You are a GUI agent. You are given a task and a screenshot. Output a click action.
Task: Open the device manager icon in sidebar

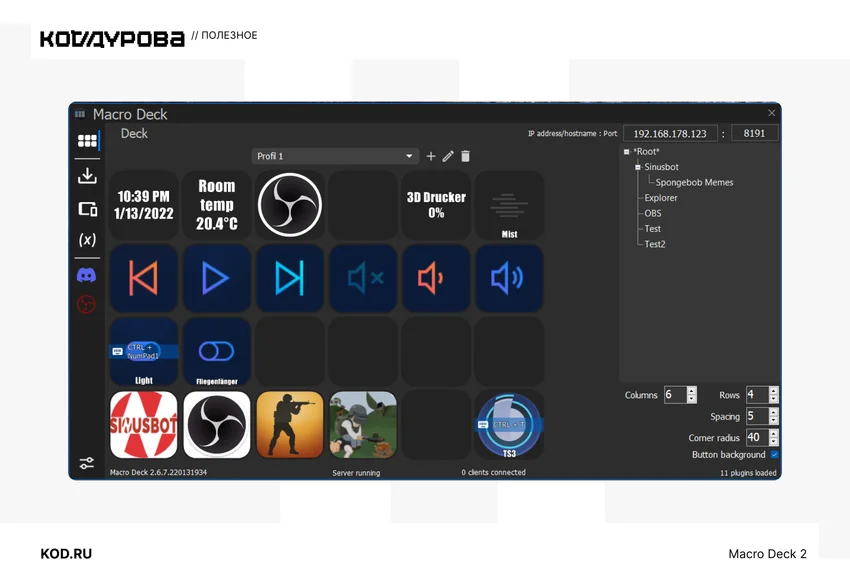point(87,209)
